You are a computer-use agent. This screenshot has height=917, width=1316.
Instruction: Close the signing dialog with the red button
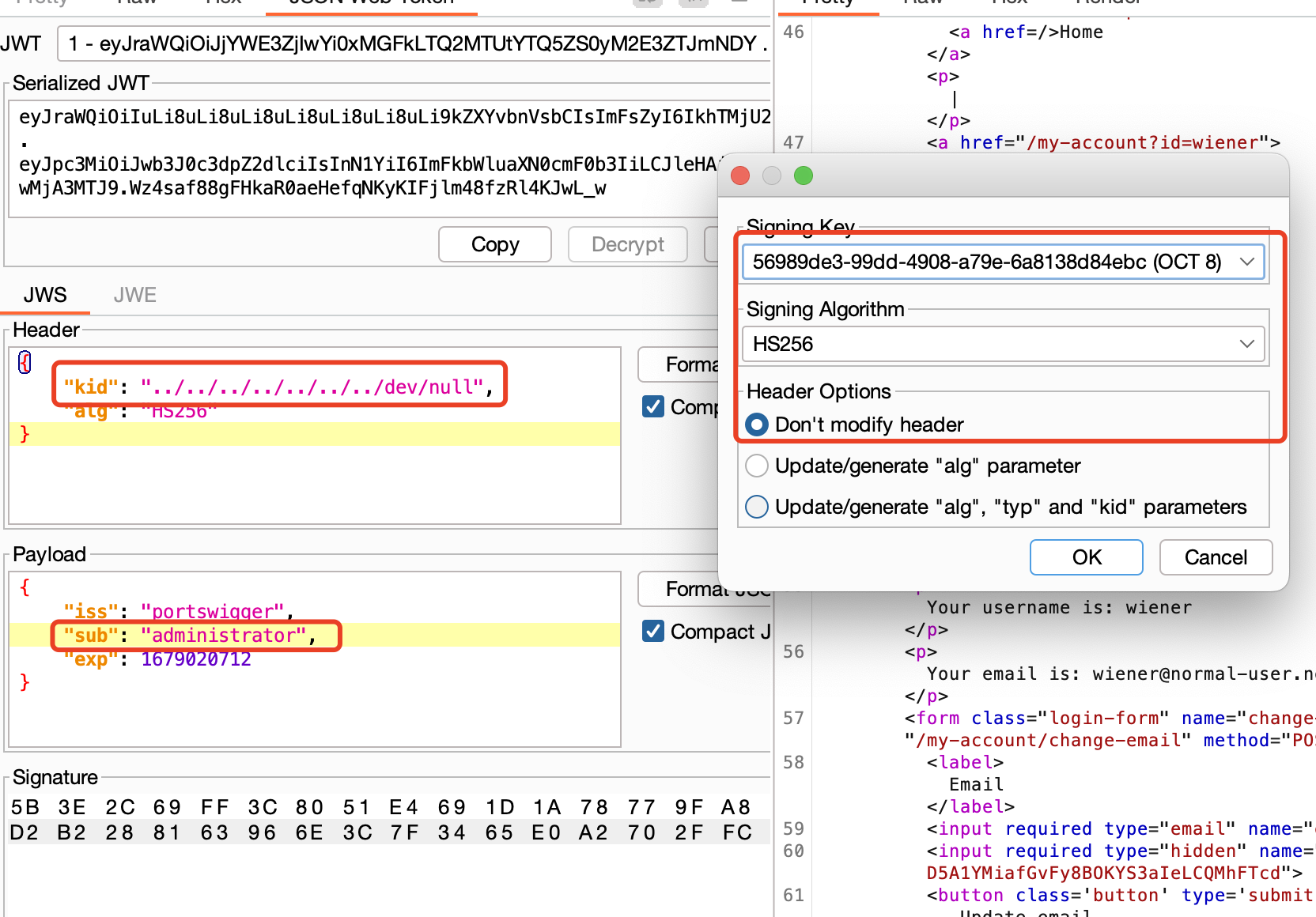tap(740, 175)
